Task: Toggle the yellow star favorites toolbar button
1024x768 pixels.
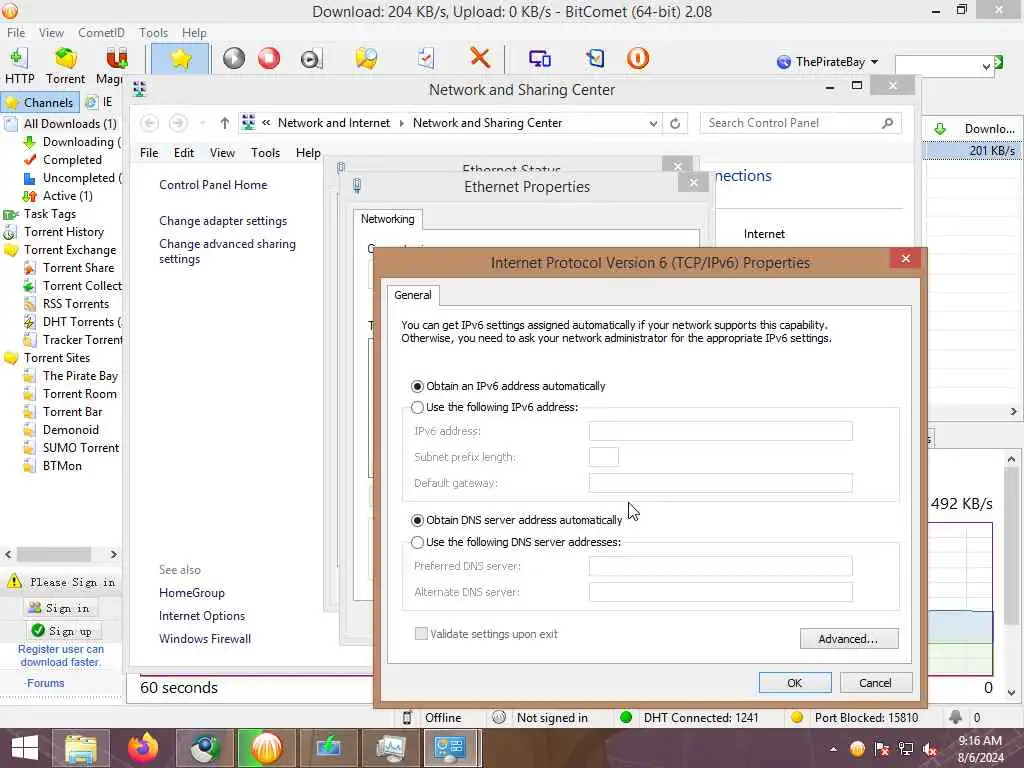Action: pos(180,59)
